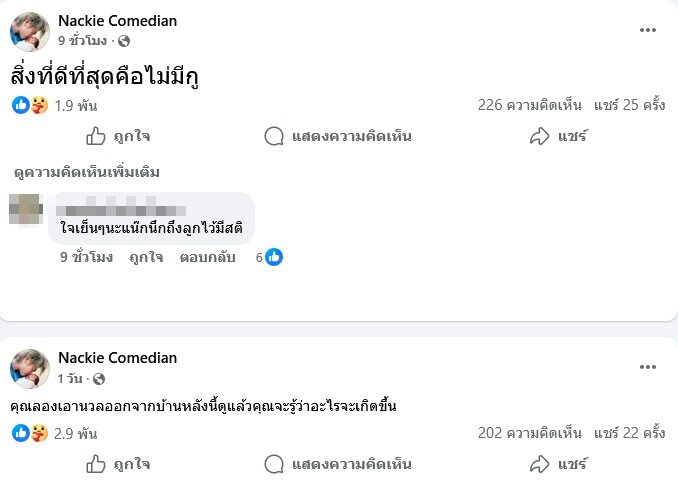Image resolution: width=678 pixels, height=485 pixels.
Task: Open reaction emoji list on first post
Action: point(28,105)
